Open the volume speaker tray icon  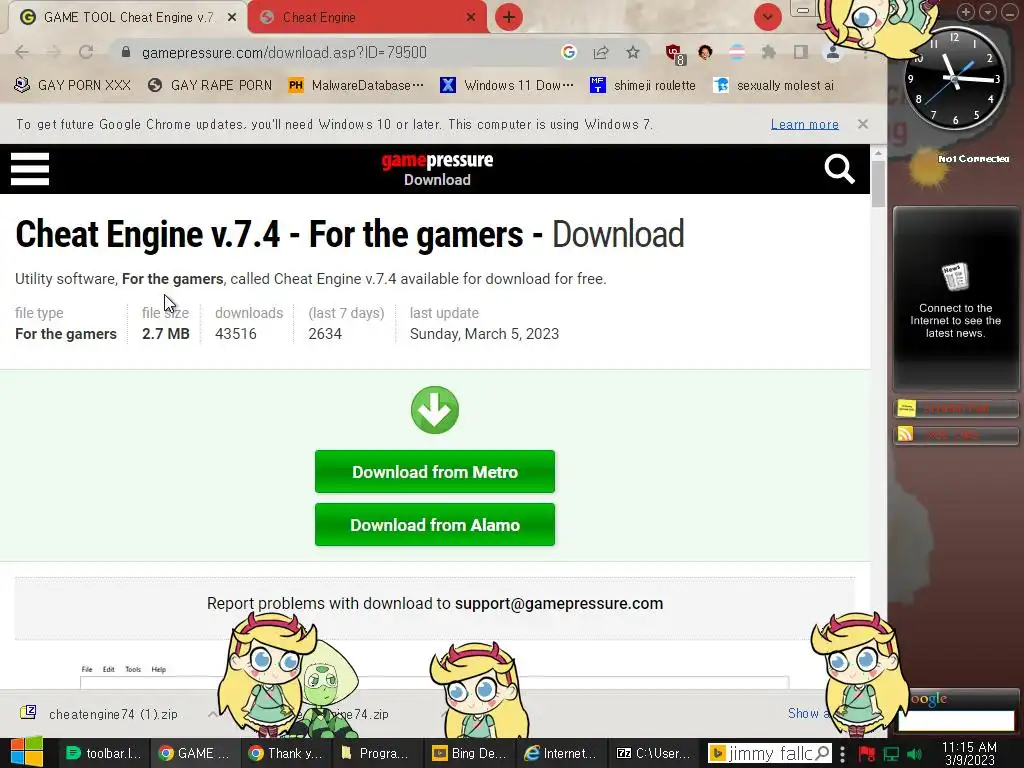tap(914, 754)
